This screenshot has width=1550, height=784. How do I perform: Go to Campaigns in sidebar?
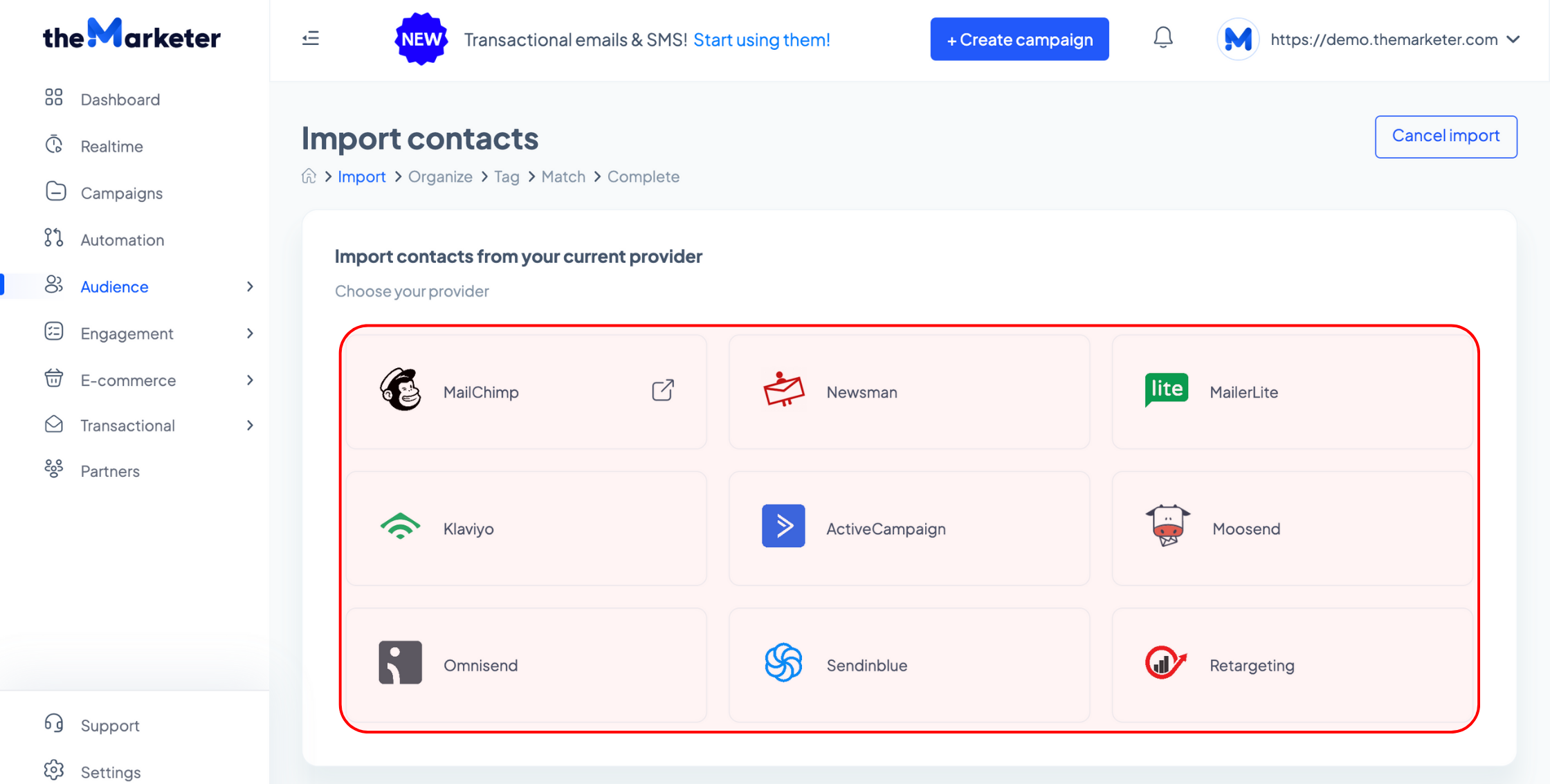click(x=122, y=193)
